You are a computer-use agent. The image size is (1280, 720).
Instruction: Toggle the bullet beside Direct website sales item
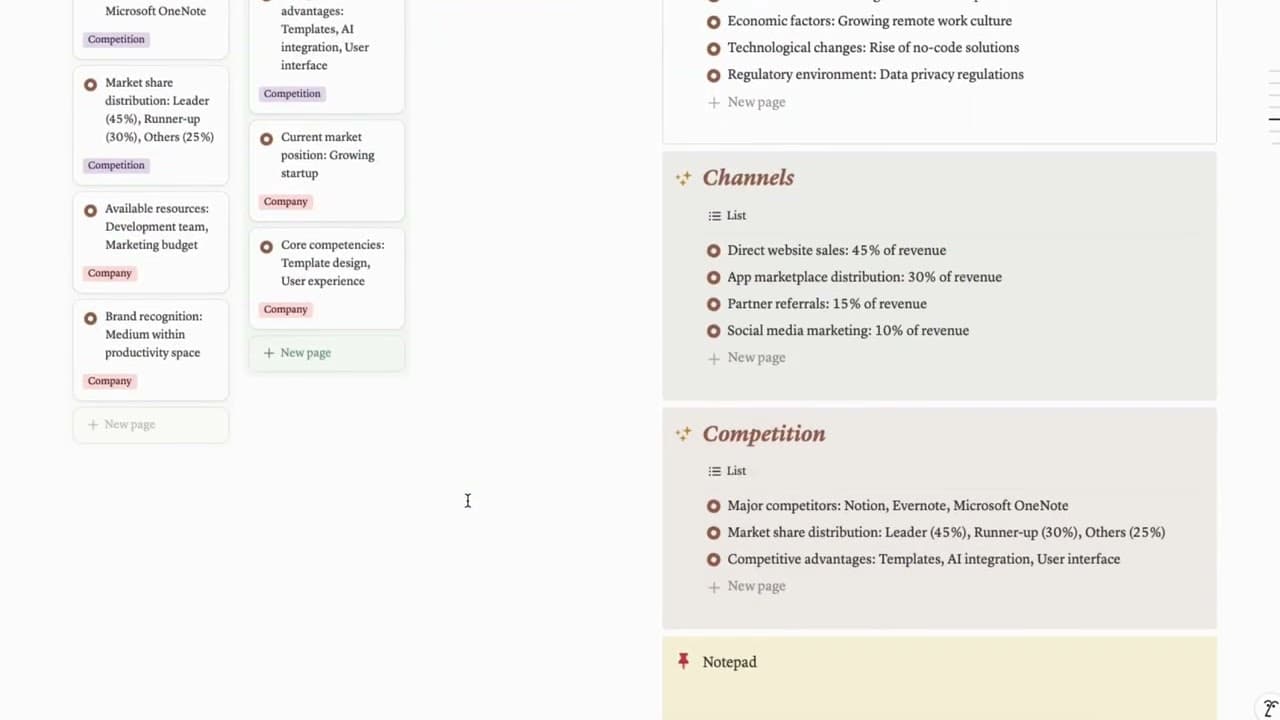713,250
